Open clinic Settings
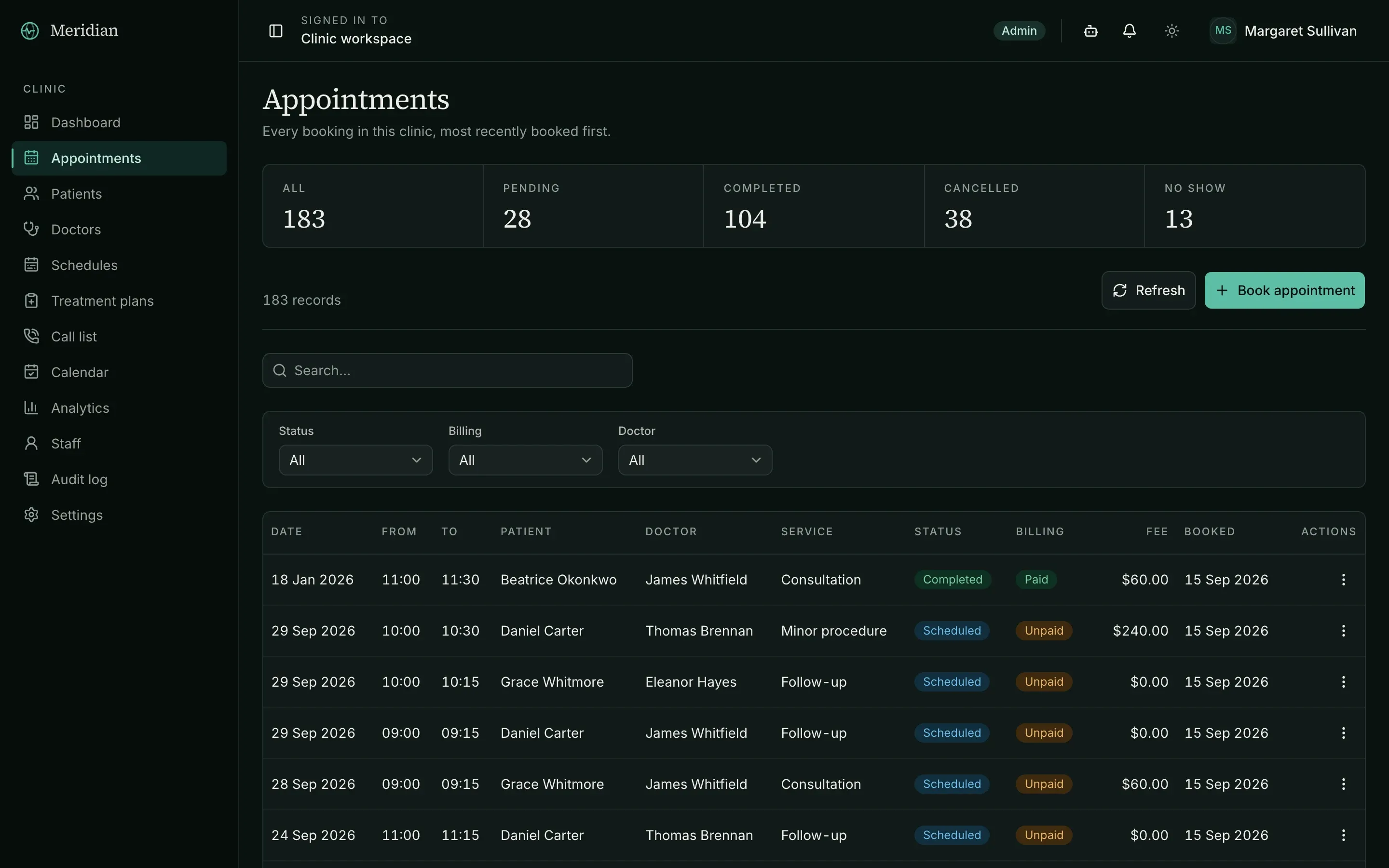This screenshot has height=868, width=1389. [119, 515]
